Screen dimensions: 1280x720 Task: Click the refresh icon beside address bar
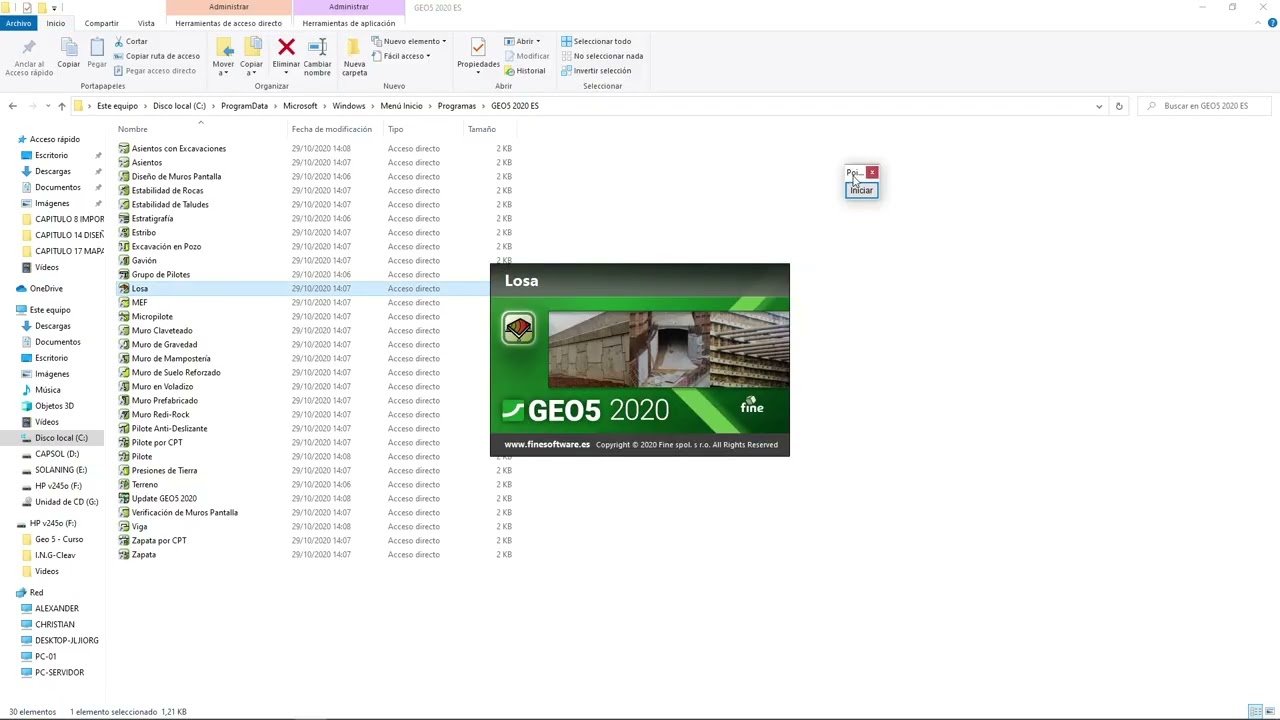(1119, 106)
